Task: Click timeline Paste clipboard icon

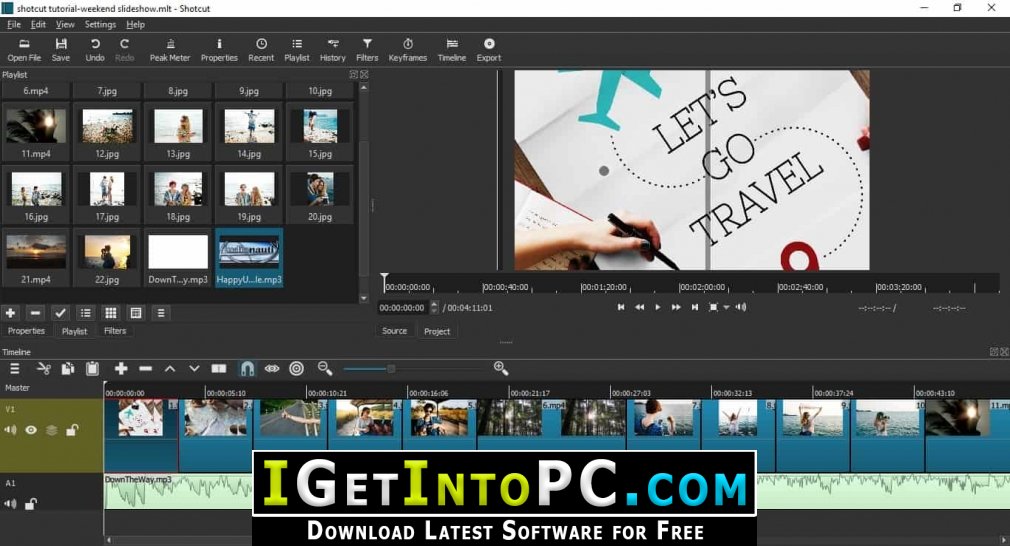Action: (93, 369)
